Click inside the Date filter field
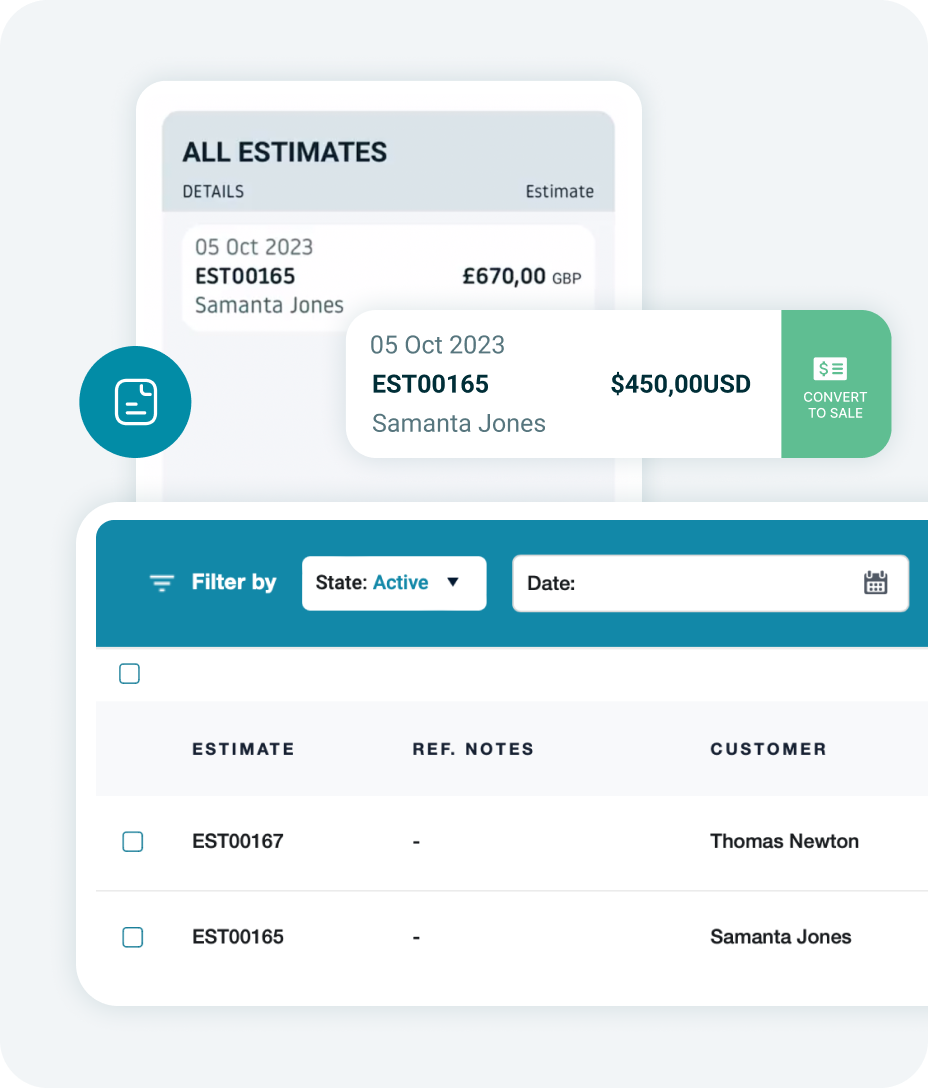Viewport: 928px width, 1088px height. (x=711, y=583)
